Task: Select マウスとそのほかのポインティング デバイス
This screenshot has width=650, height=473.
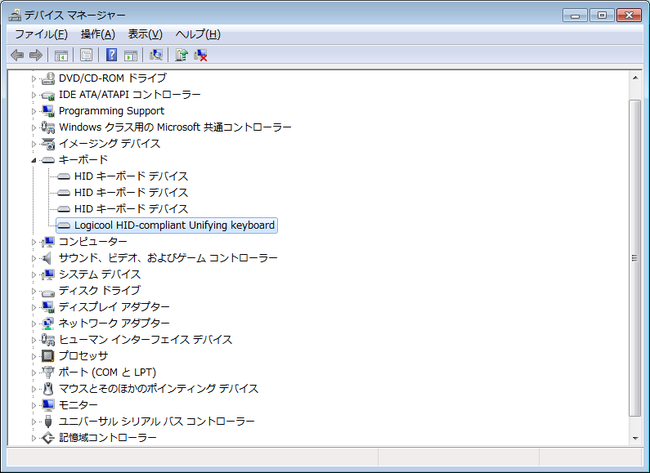Action: pyautogui.click(x=158, y=388)
